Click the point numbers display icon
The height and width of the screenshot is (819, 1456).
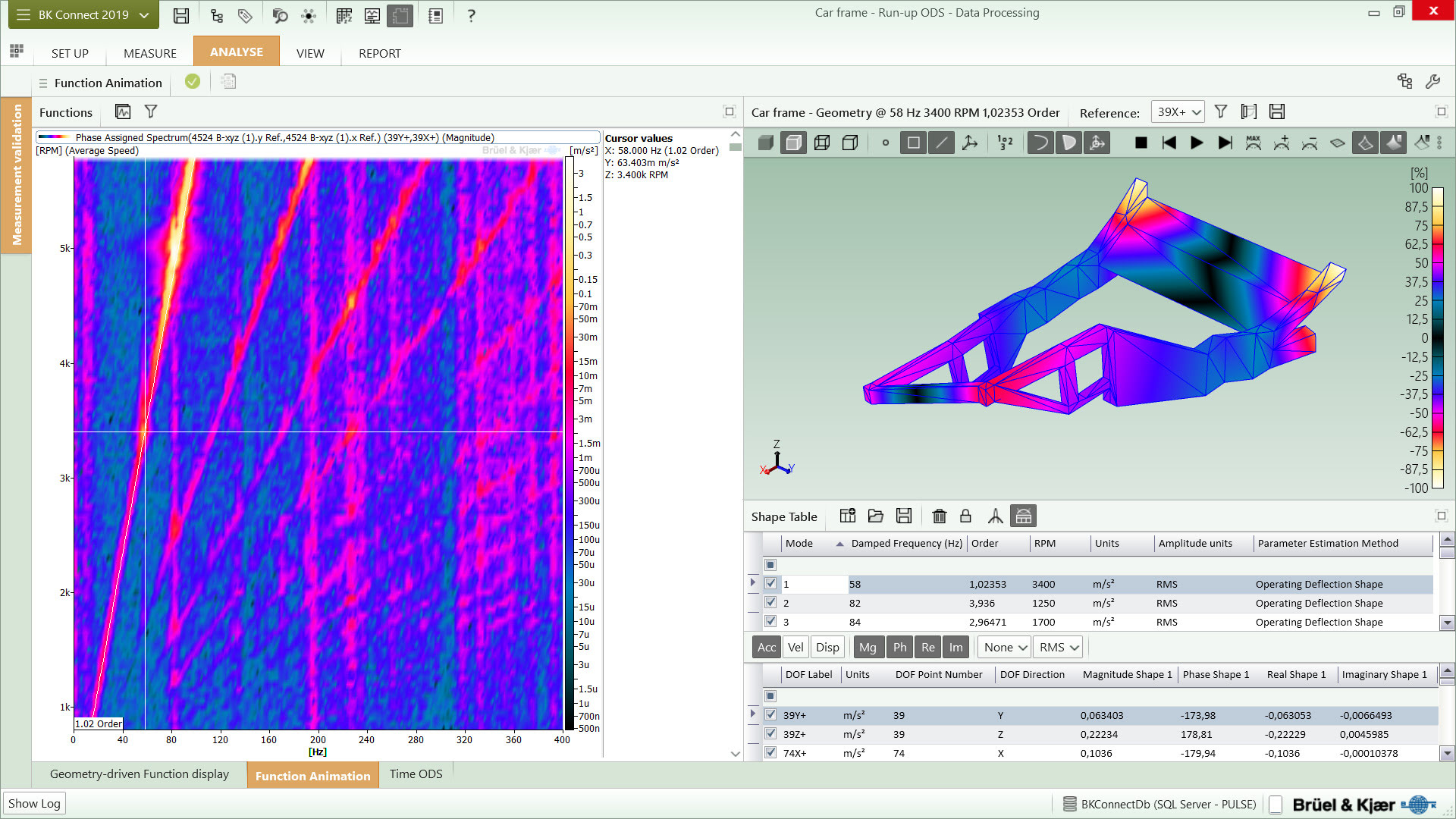(x=1005, y=143)
